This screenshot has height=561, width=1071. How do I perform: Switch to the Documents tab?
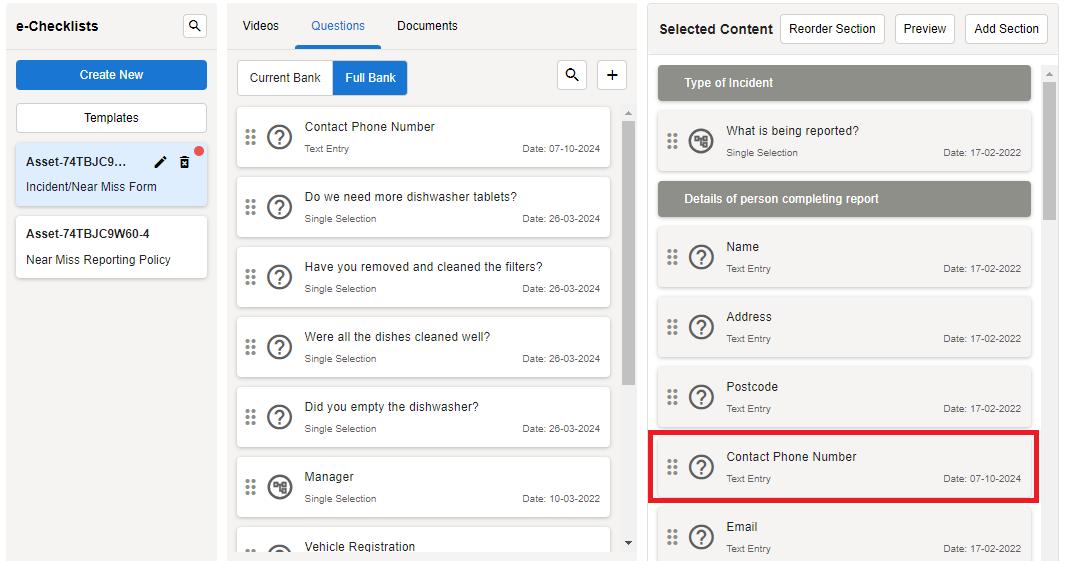(427, 26)
